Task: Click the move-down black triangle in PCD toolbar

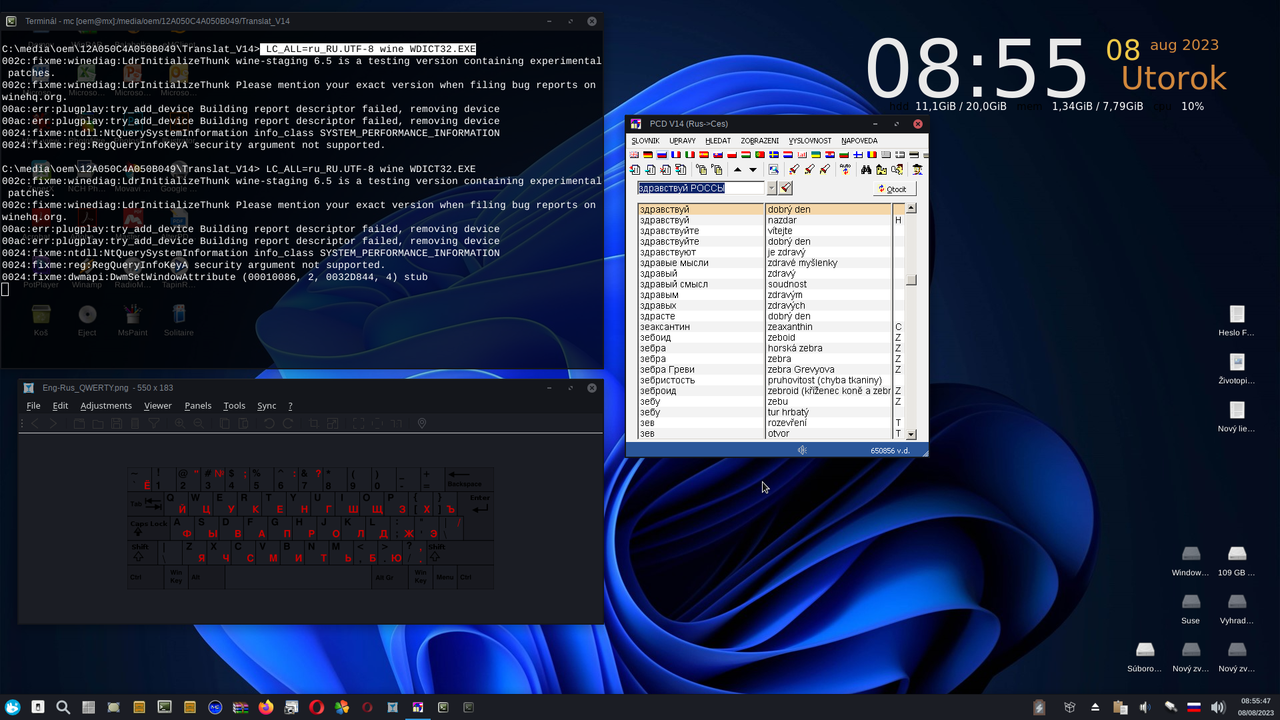Action: [753, 170]
